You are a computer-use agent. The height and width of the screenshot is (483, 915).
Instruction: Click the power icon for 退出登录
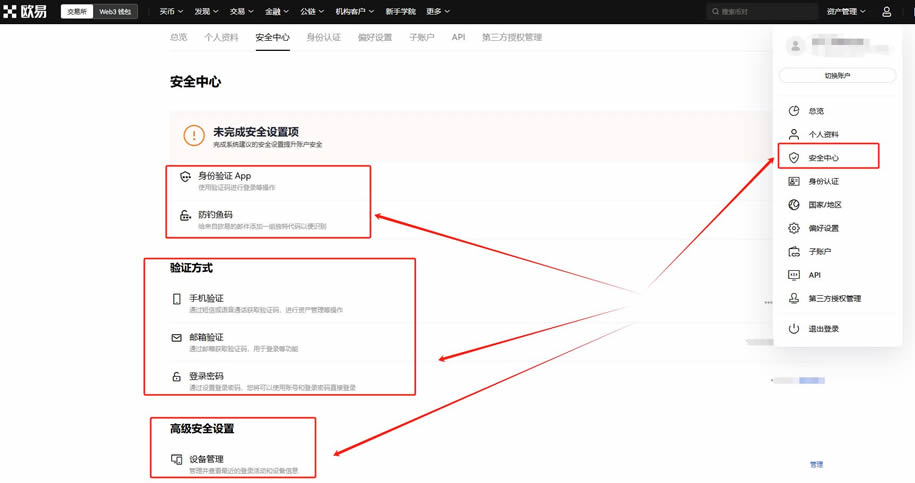coord(793,329)
